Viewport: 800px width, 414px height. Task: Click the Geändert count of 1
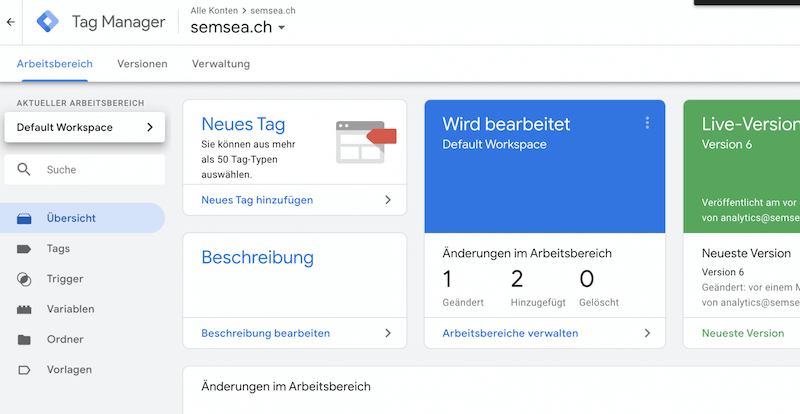pos(447,279)
